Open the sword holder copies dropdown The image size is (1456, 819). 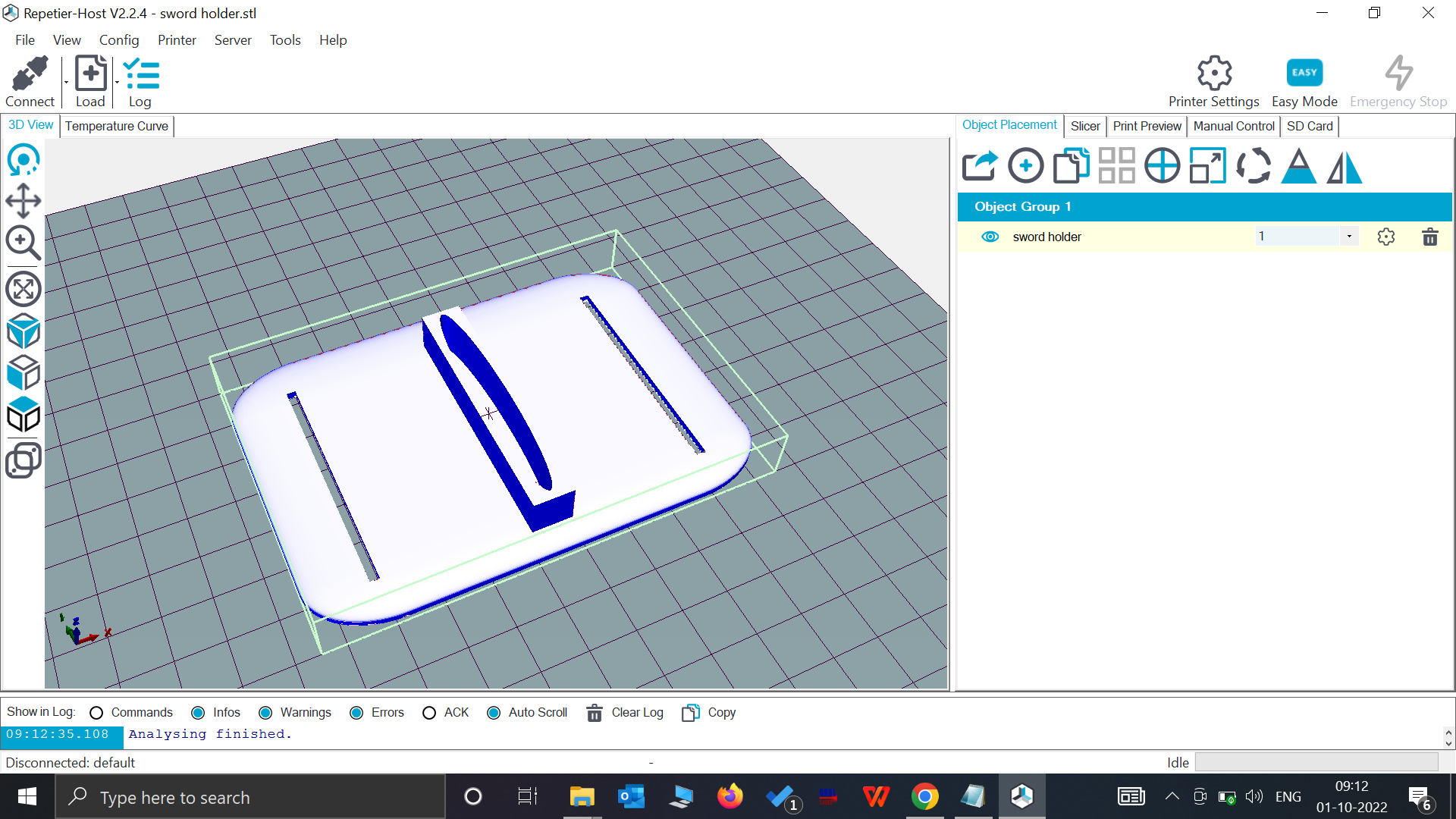click(1349, 236)
